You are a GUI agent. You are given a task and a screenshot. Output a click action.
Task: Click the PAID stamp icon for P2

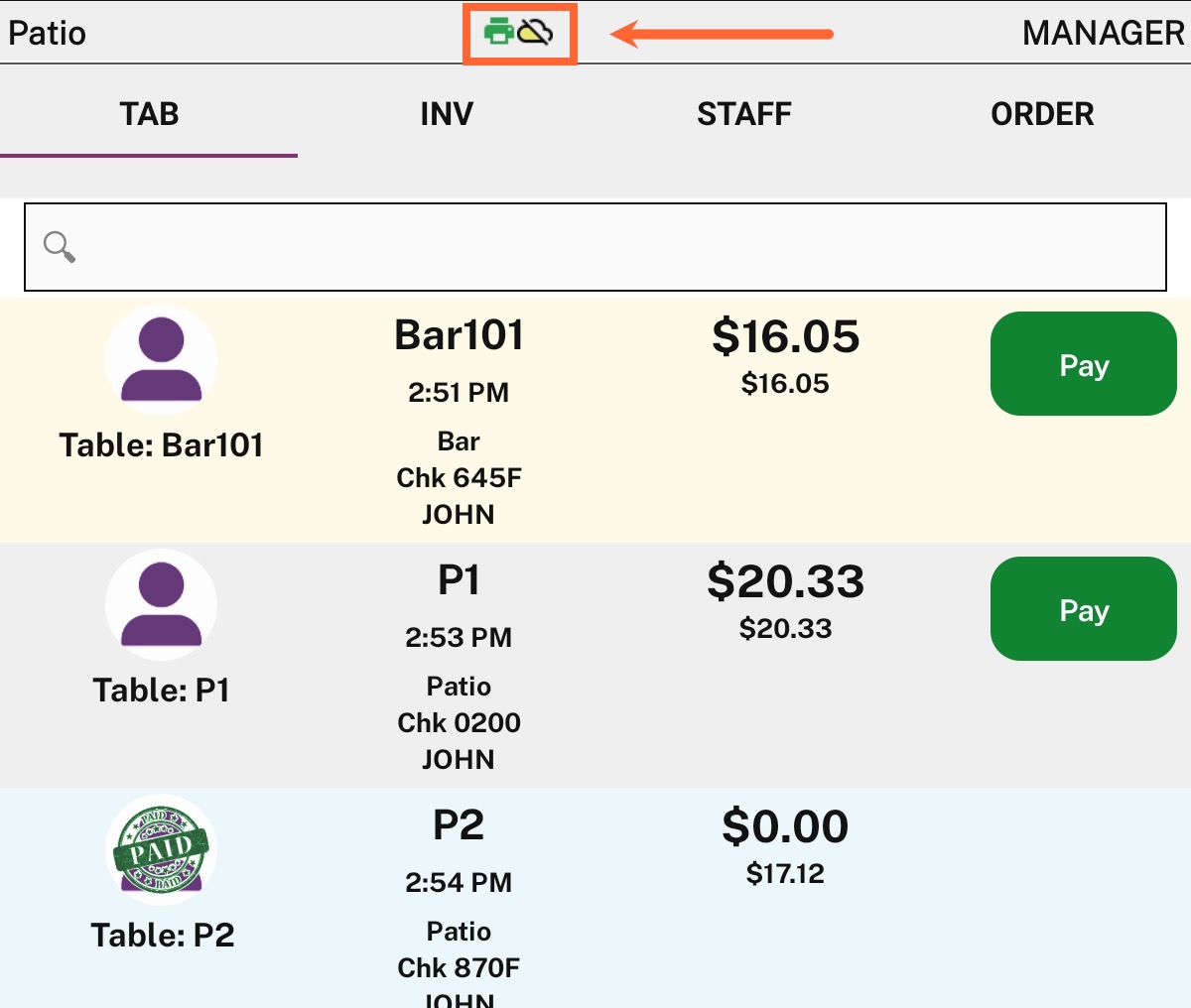[161, 849]
